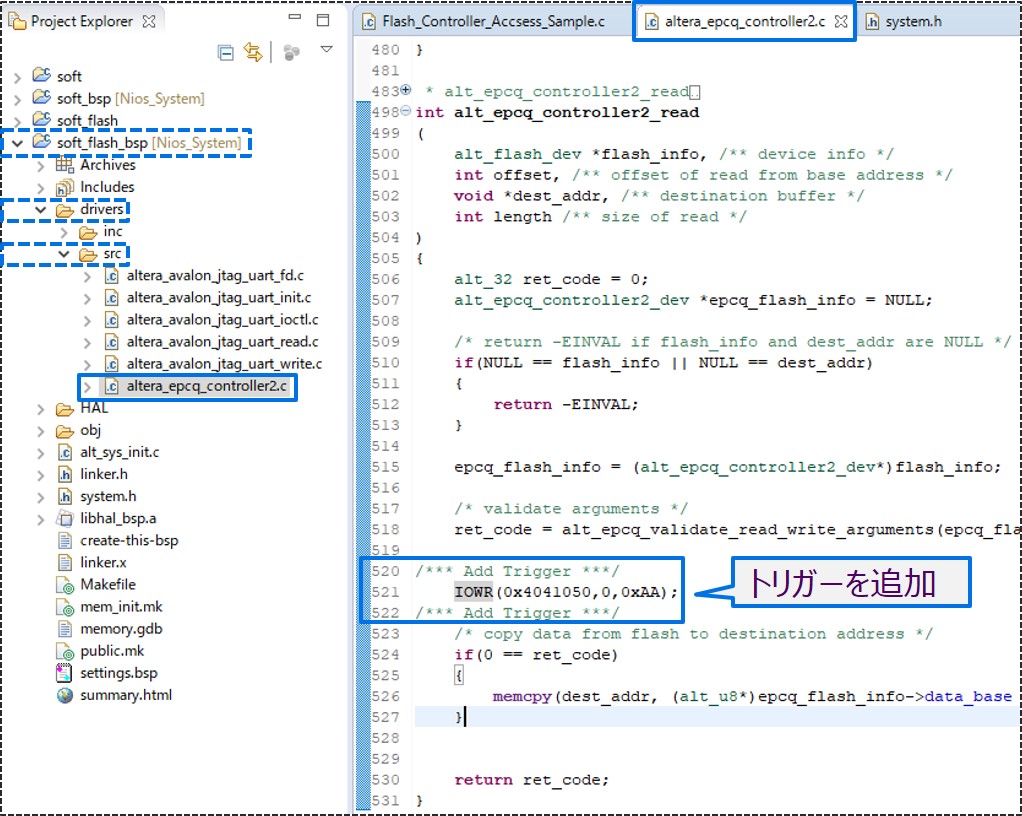The height and width of the screenshot is (816, 1022).
Task: Select the drivers folder icon
Action: tap(65, 210)
